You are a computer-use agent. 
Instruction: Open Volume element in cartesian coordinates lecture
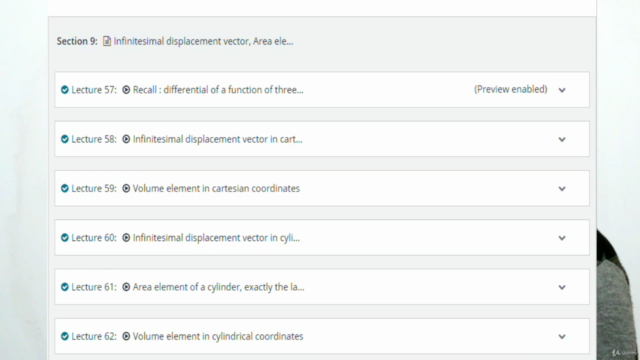click(216, 189)
